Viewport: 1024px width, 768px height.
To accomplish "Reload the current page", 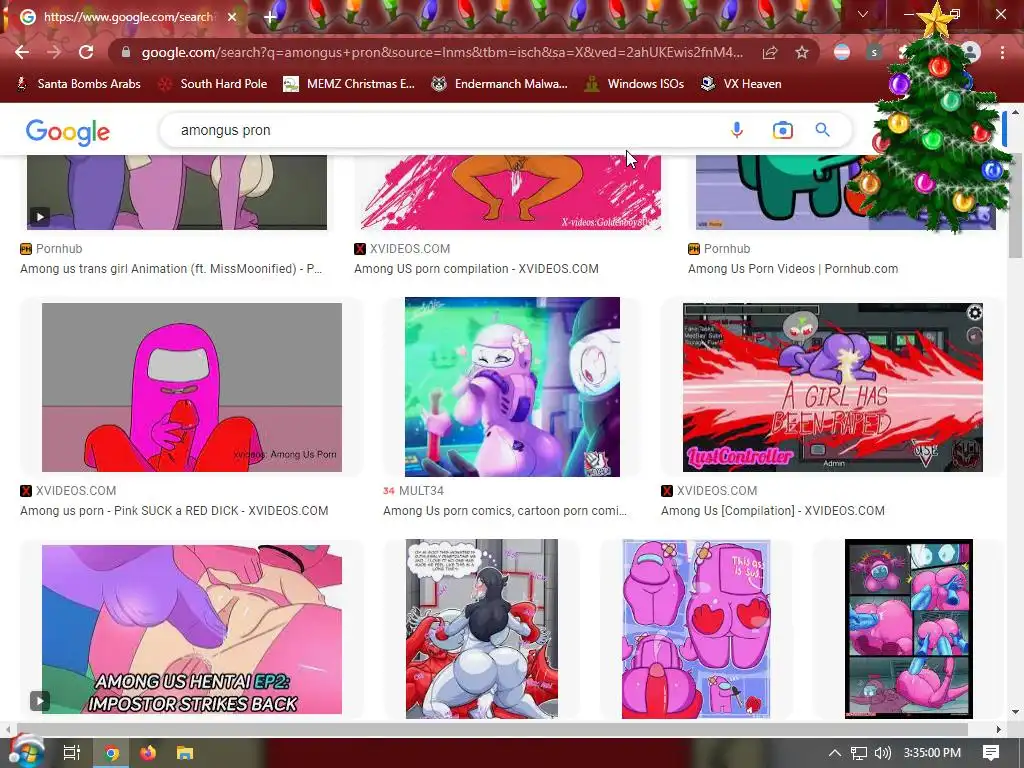I will [86, 52].
